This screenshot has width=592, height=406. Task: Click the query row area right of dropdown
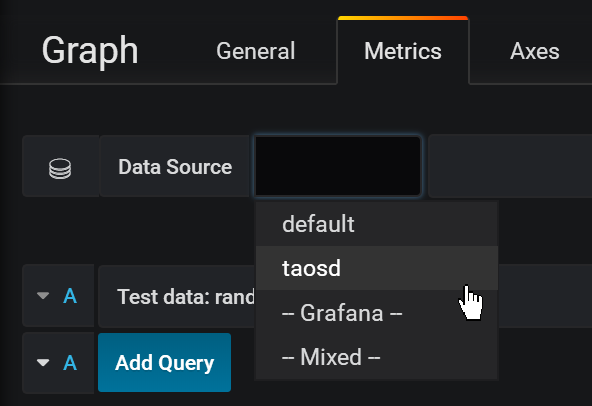(545, 296)
